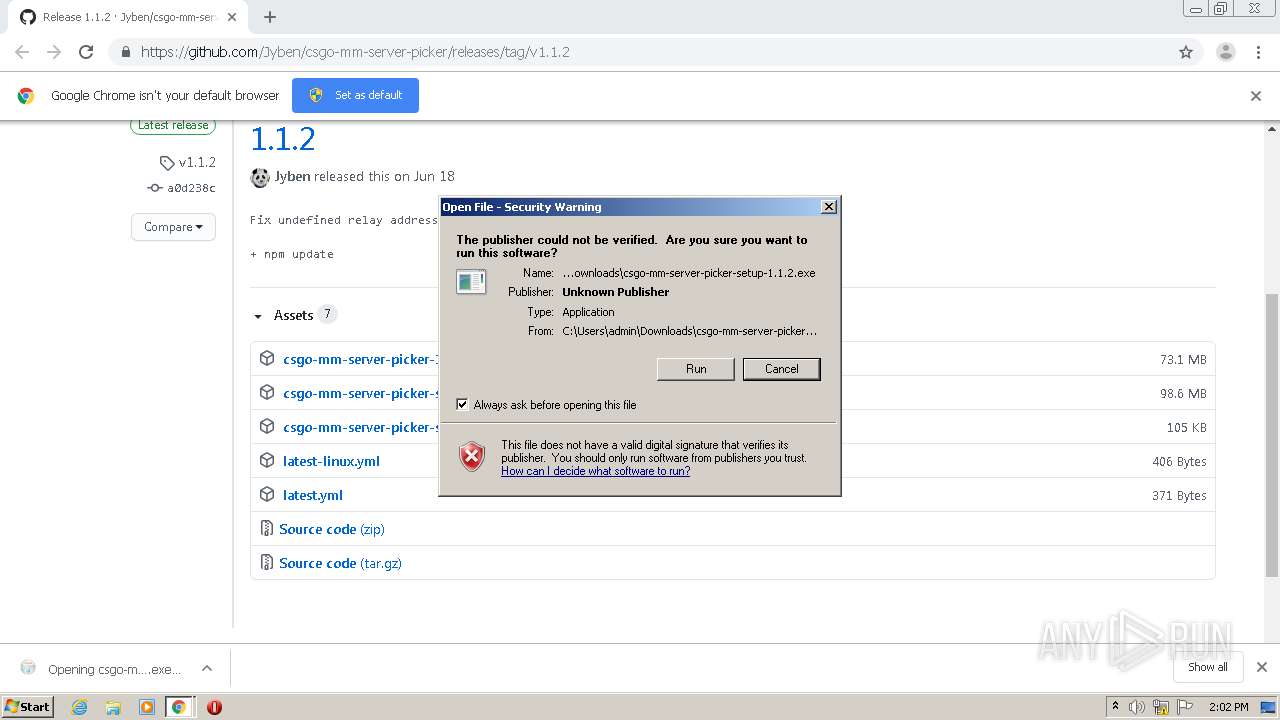This screenshot has width=1280, height=720.
Task: Click Show all downloads
Action: click(x=1207, y=667)
